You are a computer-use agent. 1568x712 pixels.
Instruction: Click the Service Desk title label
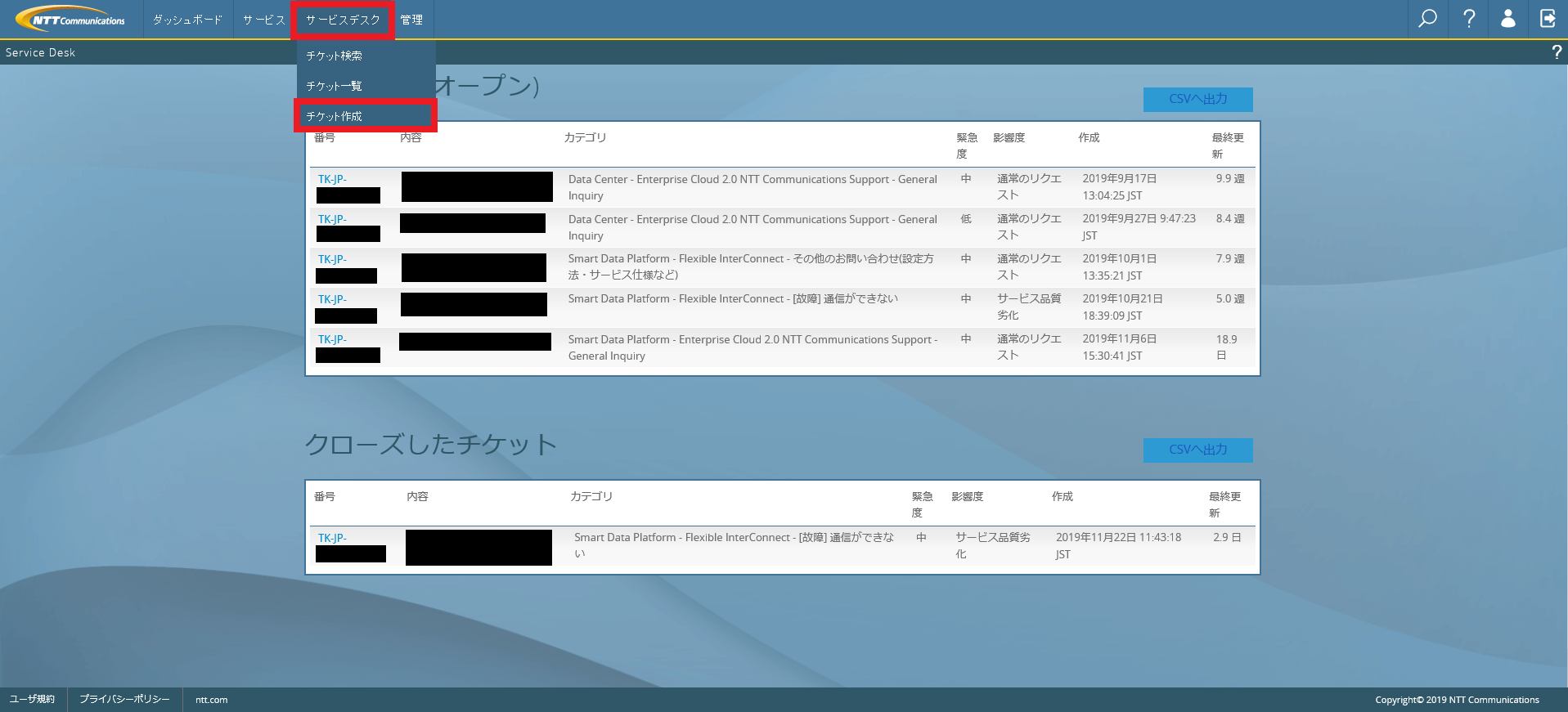(40, 52)
